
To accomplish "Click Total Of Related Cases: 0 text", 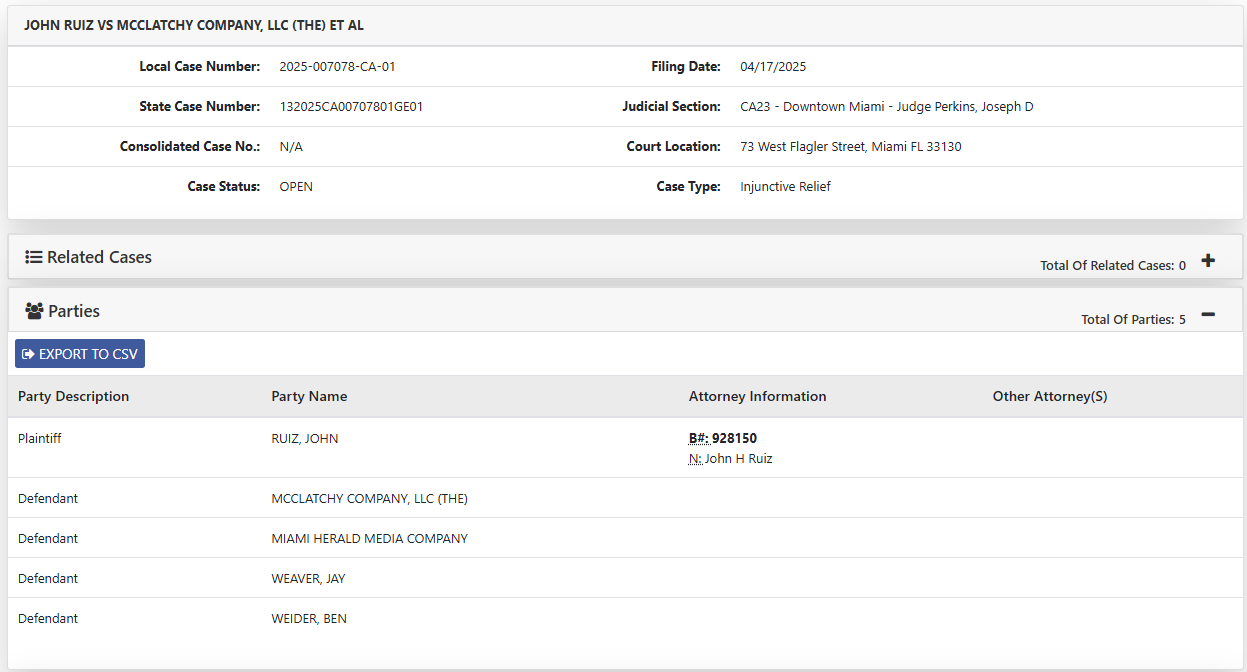I will [1113, 265].
